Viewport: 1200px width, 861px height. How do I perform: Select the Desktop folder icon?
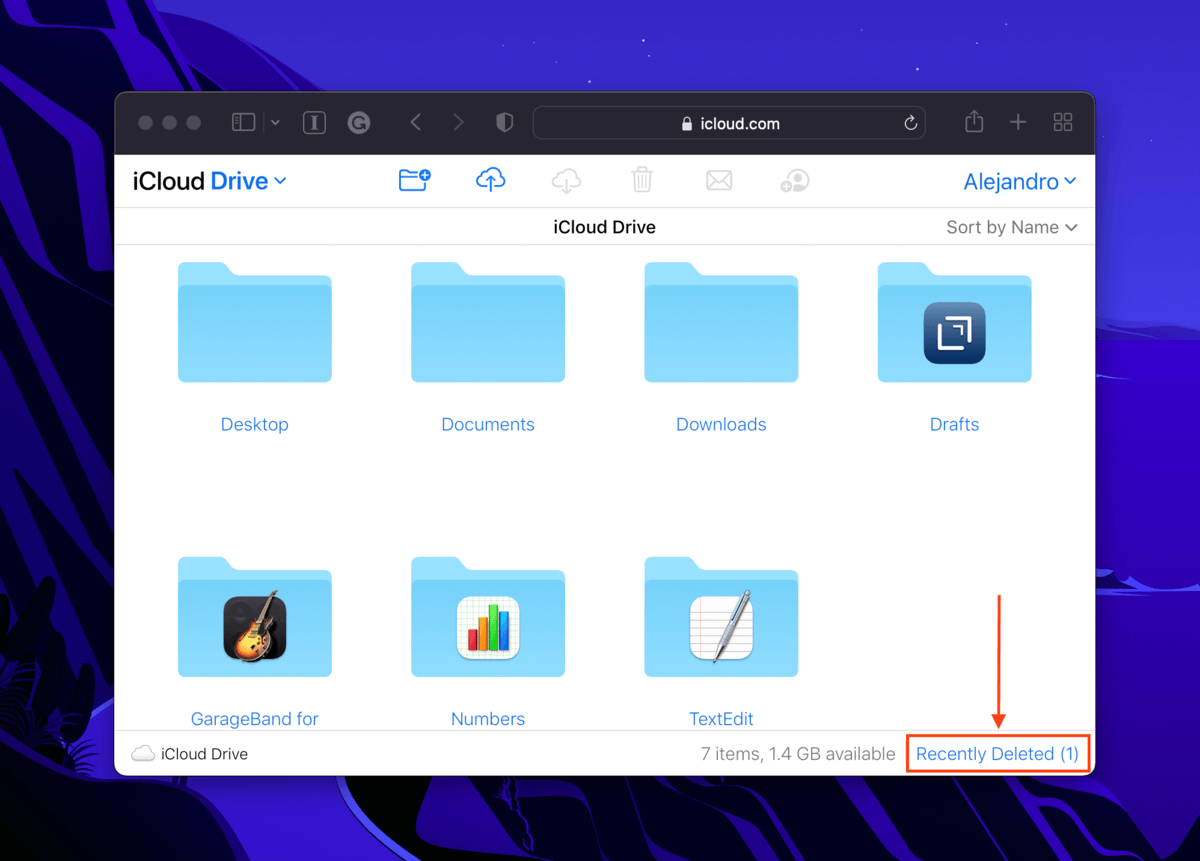(255, 322)
